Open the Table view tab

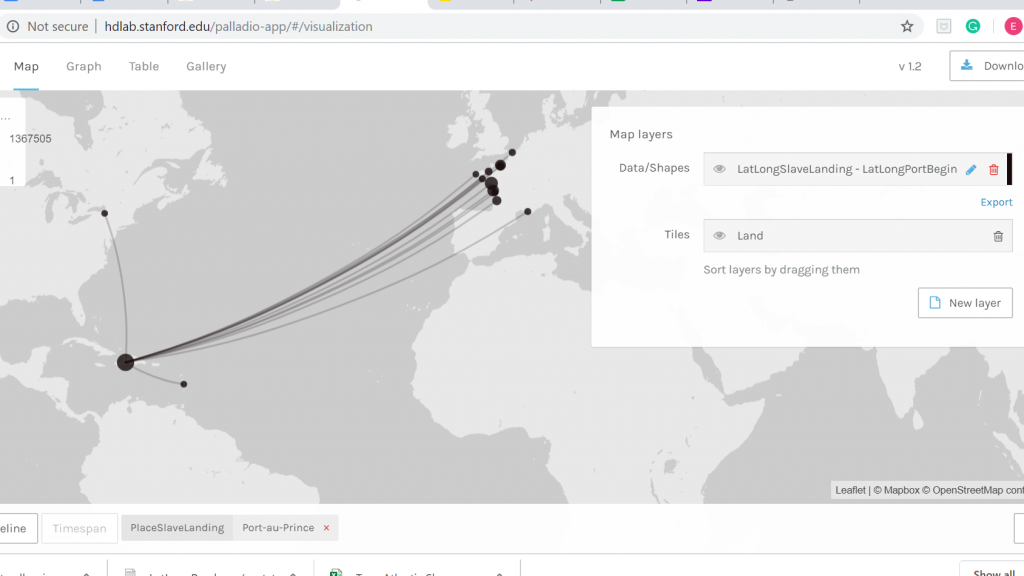click(x=144, y=67)
